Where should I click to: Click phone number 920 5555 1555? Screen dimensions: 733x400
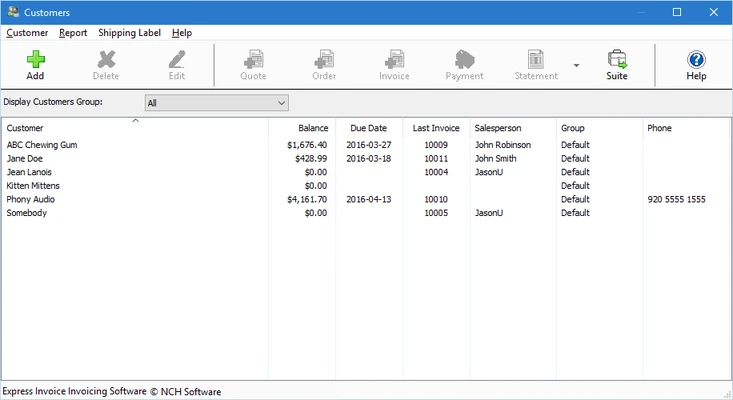click(676, 199)
